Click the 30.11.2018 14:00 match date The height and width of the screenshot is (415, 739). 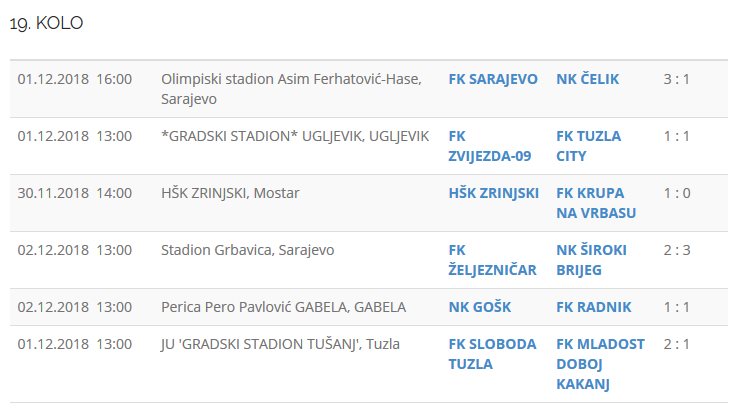click(x=75, y=193)
